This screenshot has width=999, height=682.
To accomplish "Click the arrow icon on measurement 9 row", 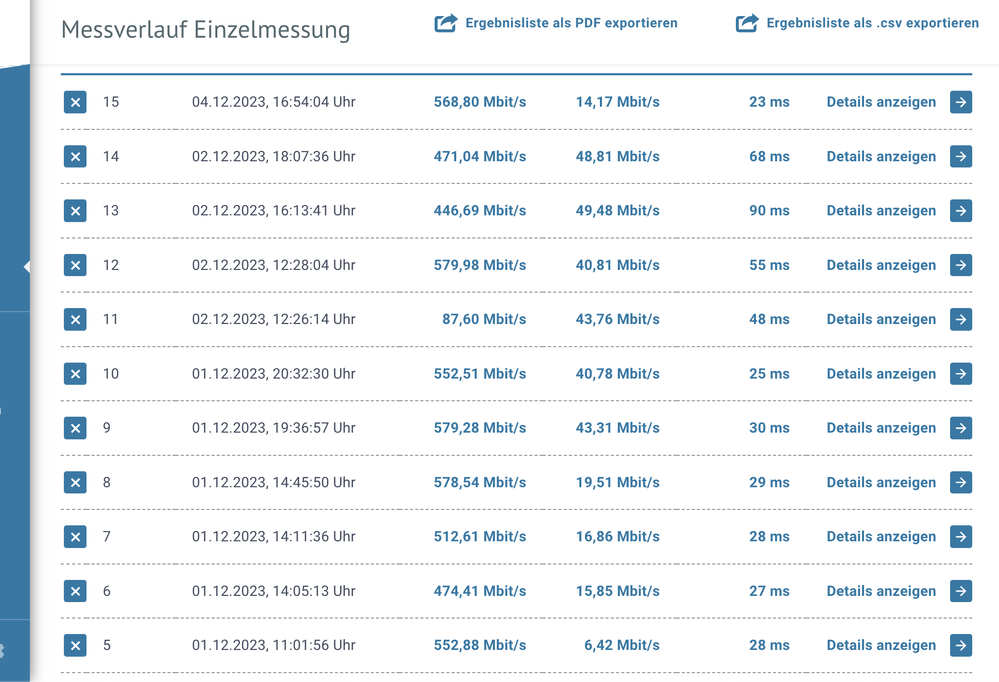I will click(961, 428).
